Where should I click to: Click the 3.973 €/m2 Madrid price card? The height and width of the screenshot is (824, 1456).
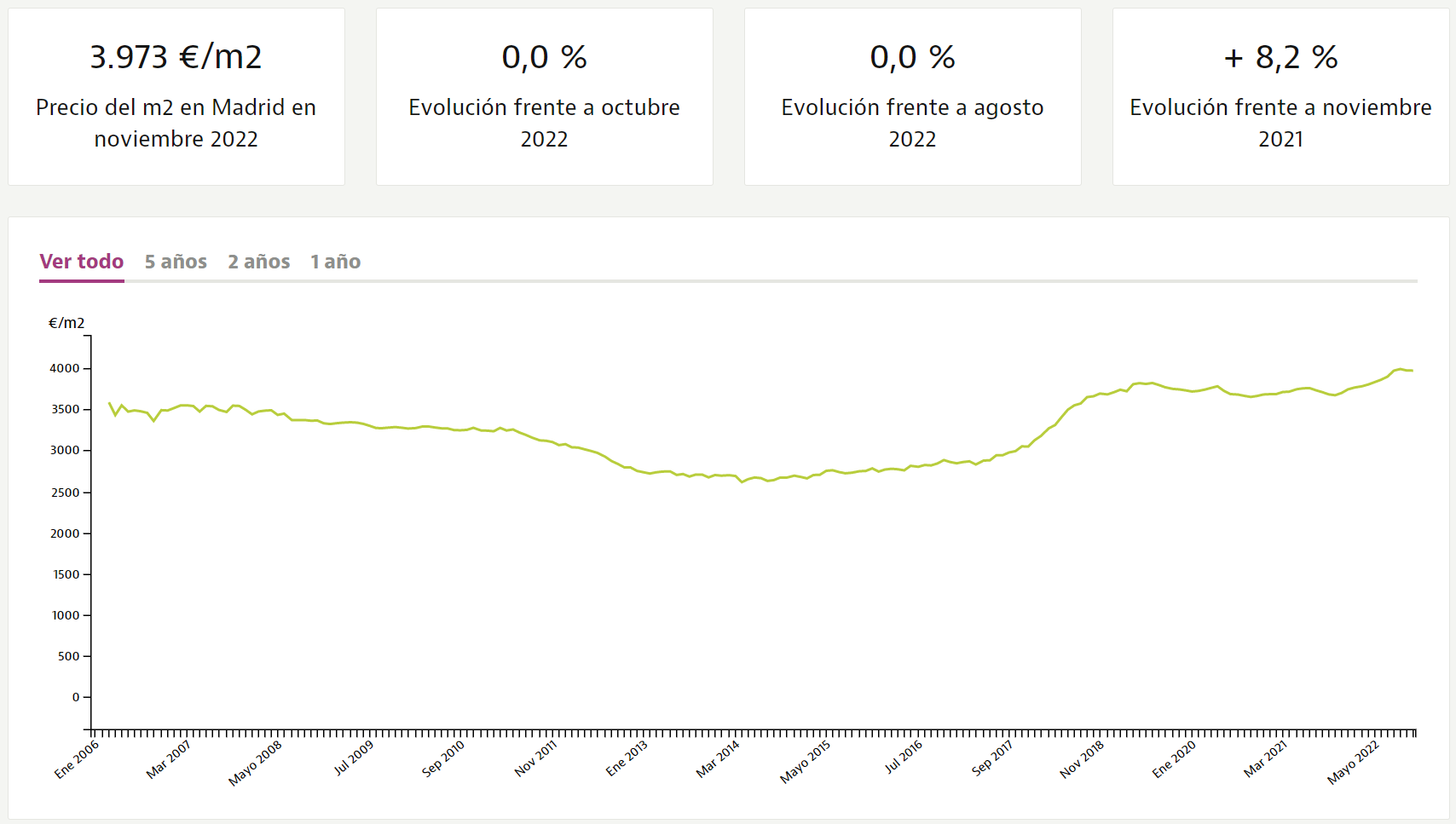point(176,97)
